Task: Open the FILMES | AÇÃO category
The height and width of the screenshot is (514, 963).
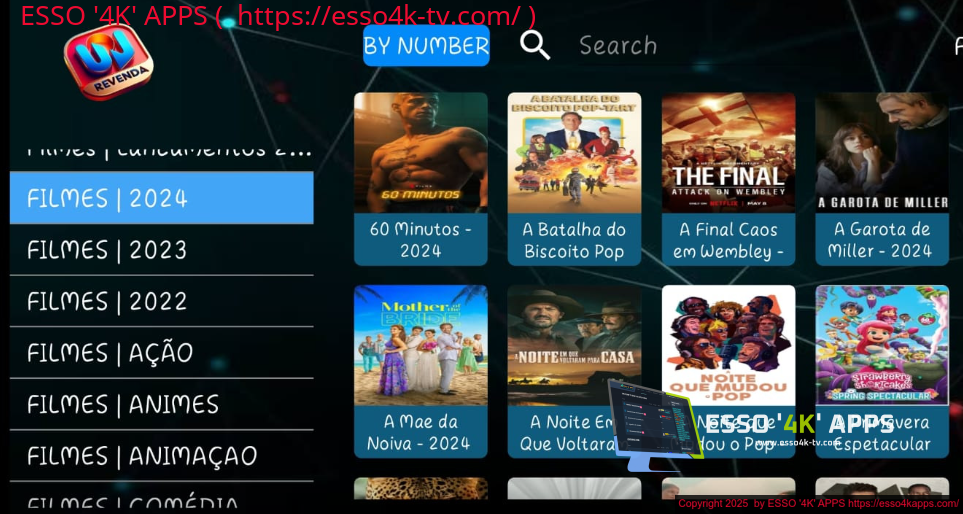Action: click(x=162, y=353)
